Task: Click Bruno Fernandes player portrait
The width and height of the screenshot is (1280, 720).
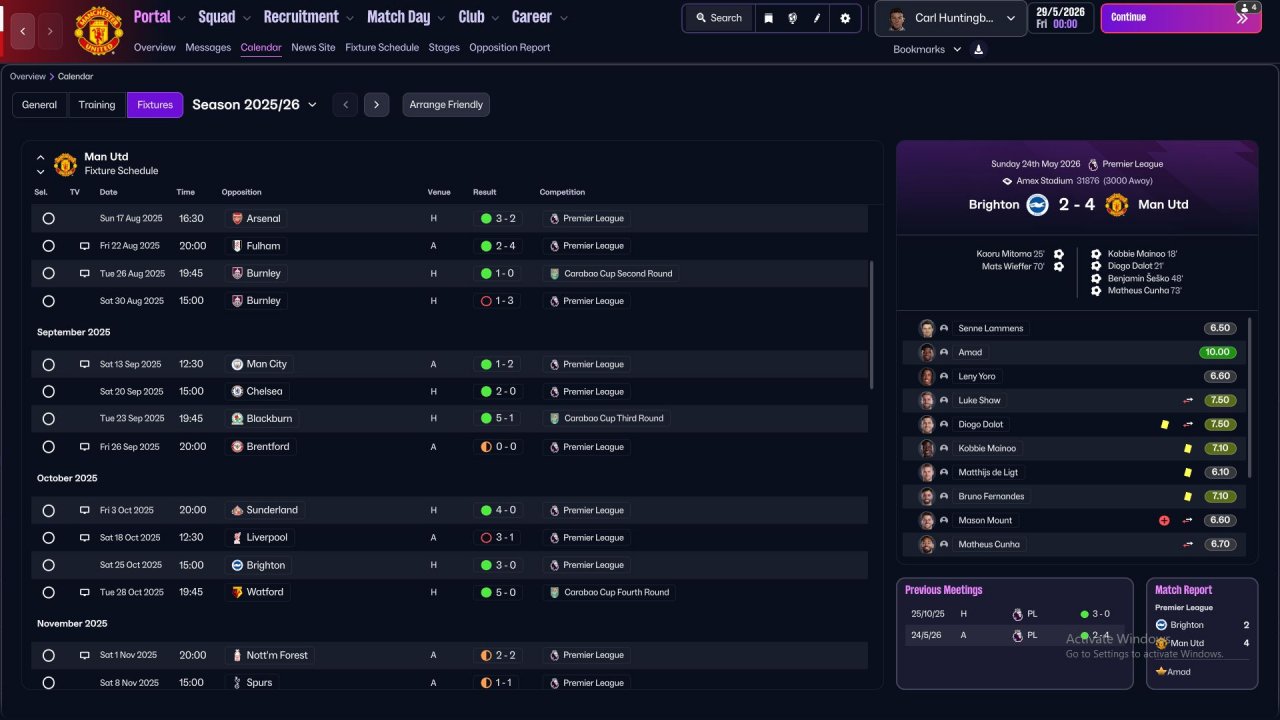Action: pos(927,496)
